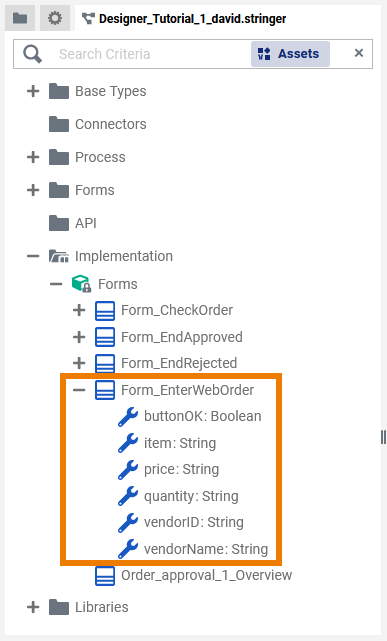
Task: Select the Order_approval_1_Overview form icon
Action: (x=105, y=576)
